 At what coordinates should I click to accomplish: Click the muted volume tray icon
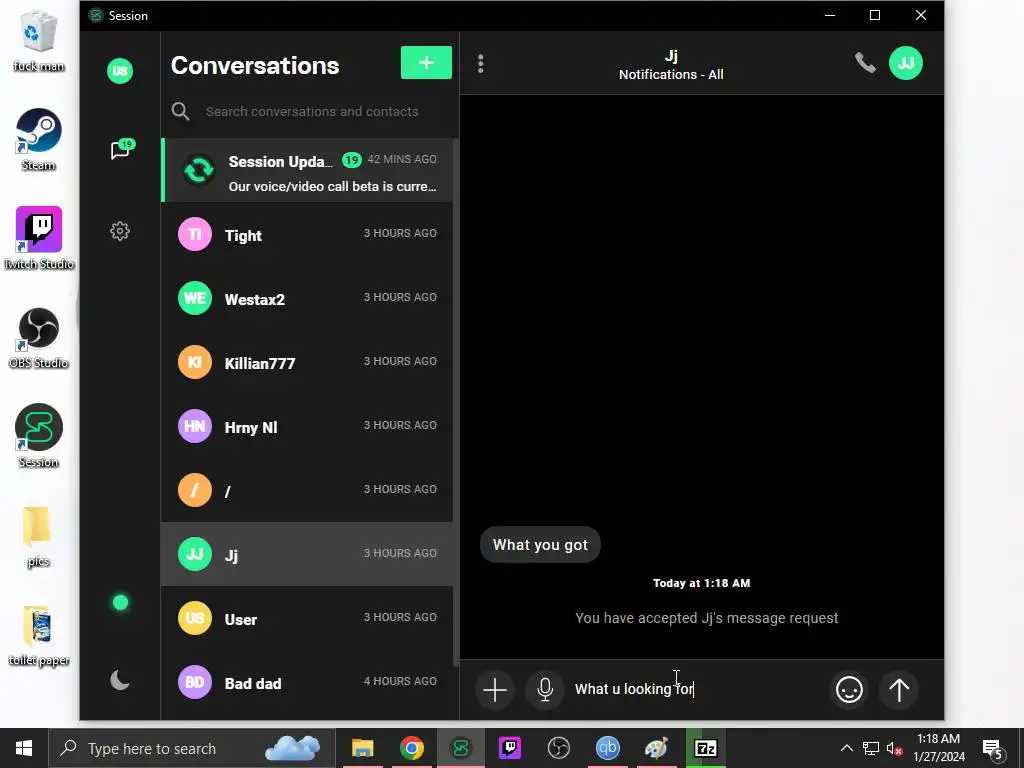click(x=895, y=748)
